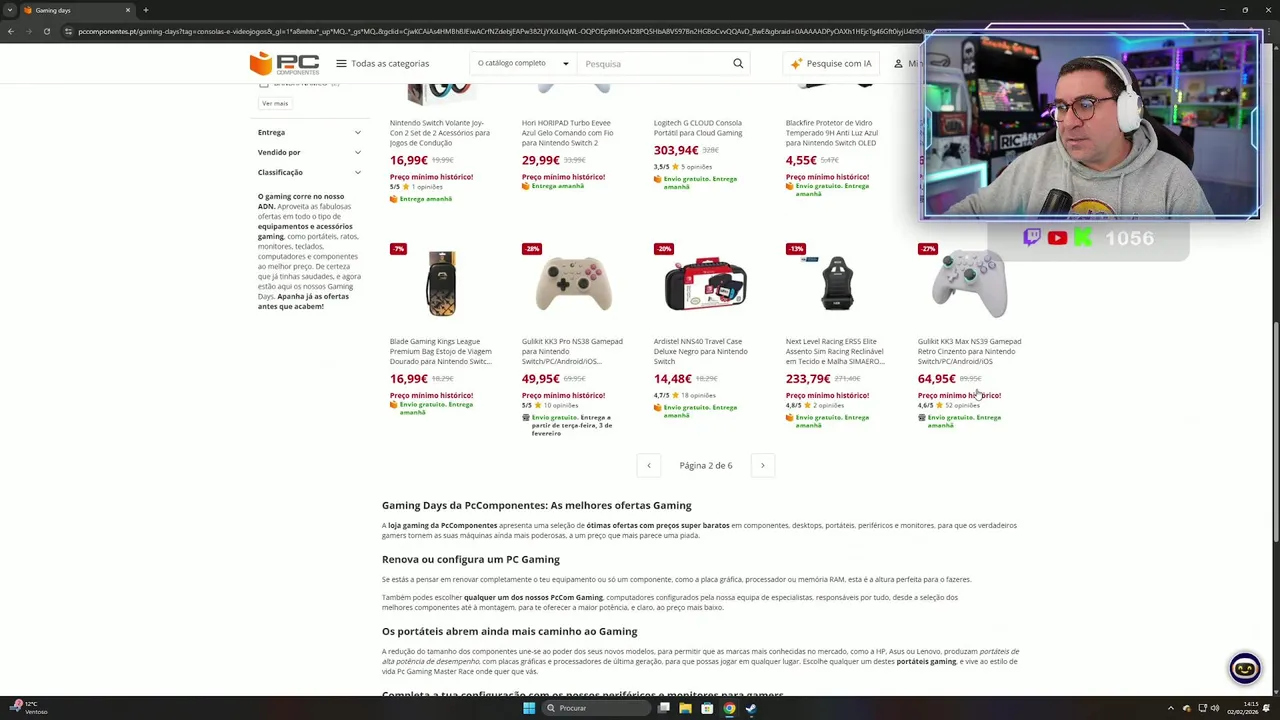Go to previous results page arrow
The image size is (1280, 720).
click(649, 465)
